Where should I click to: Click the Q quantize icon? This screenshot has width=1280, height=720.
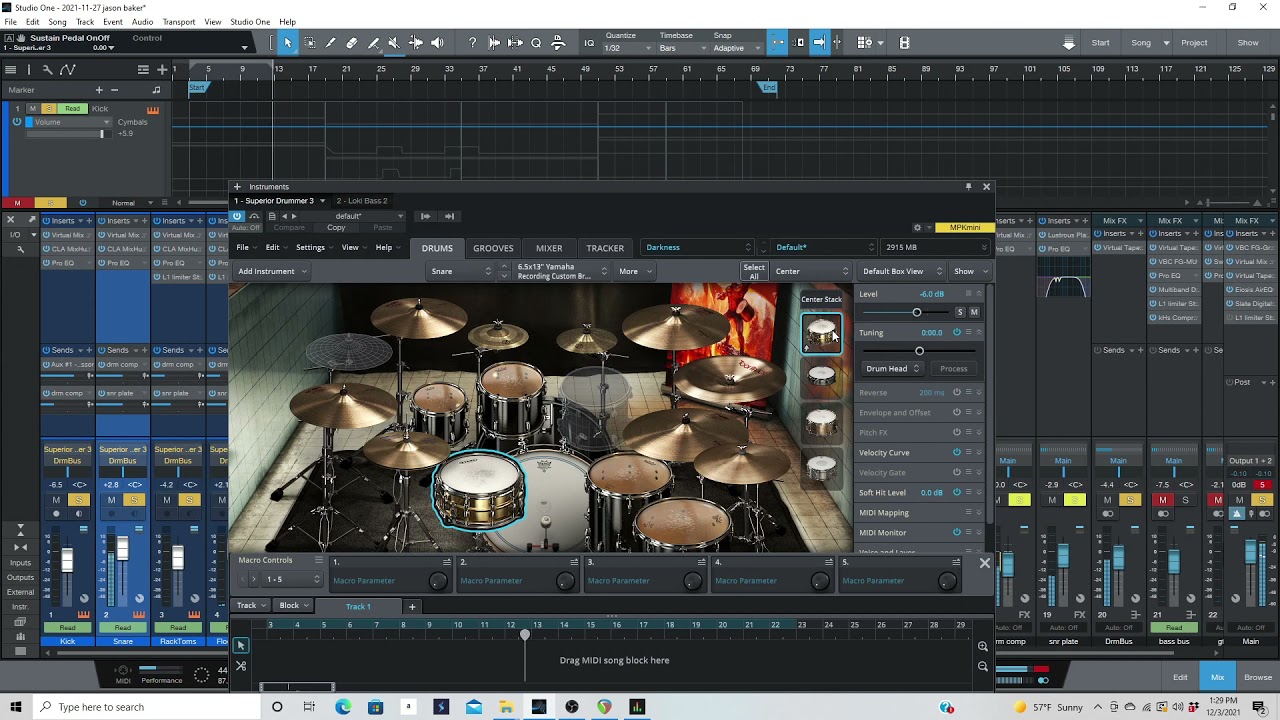coord(536,42)
